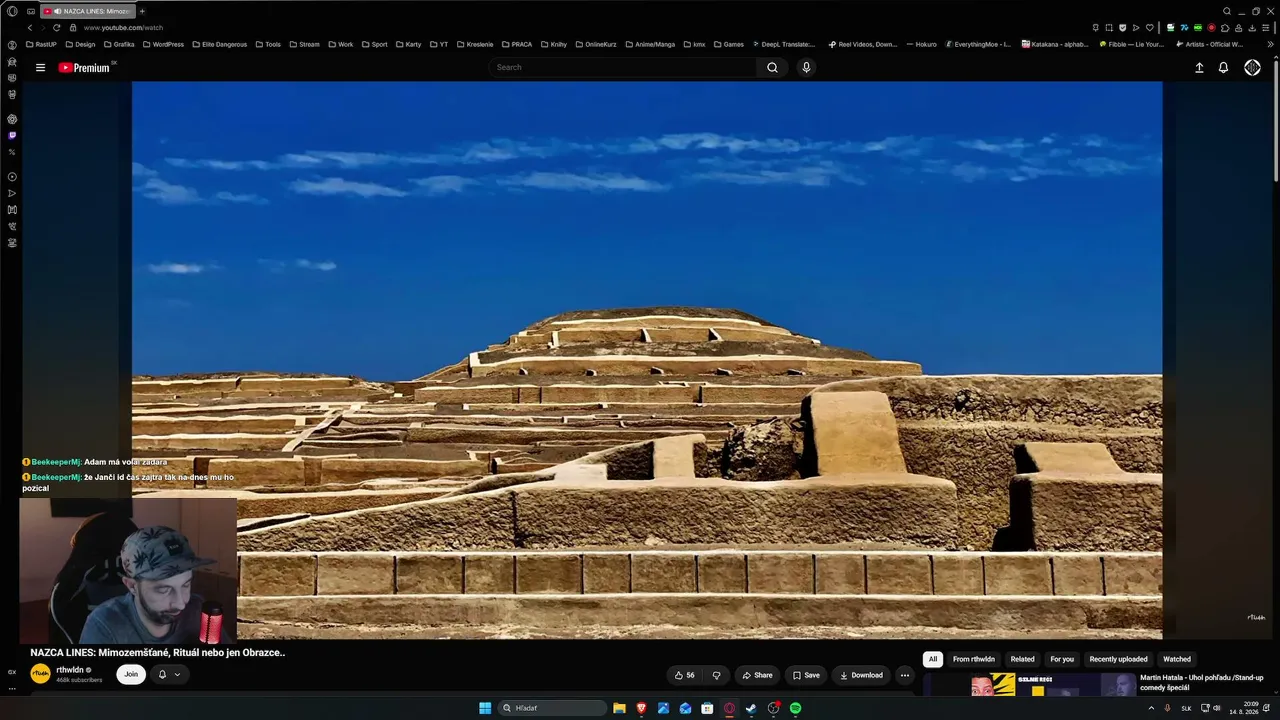Viewport: 1280px width, 720px height.
Task: Open Martin Hatala stand-up video thumbnail
Action: point(1029,685)
